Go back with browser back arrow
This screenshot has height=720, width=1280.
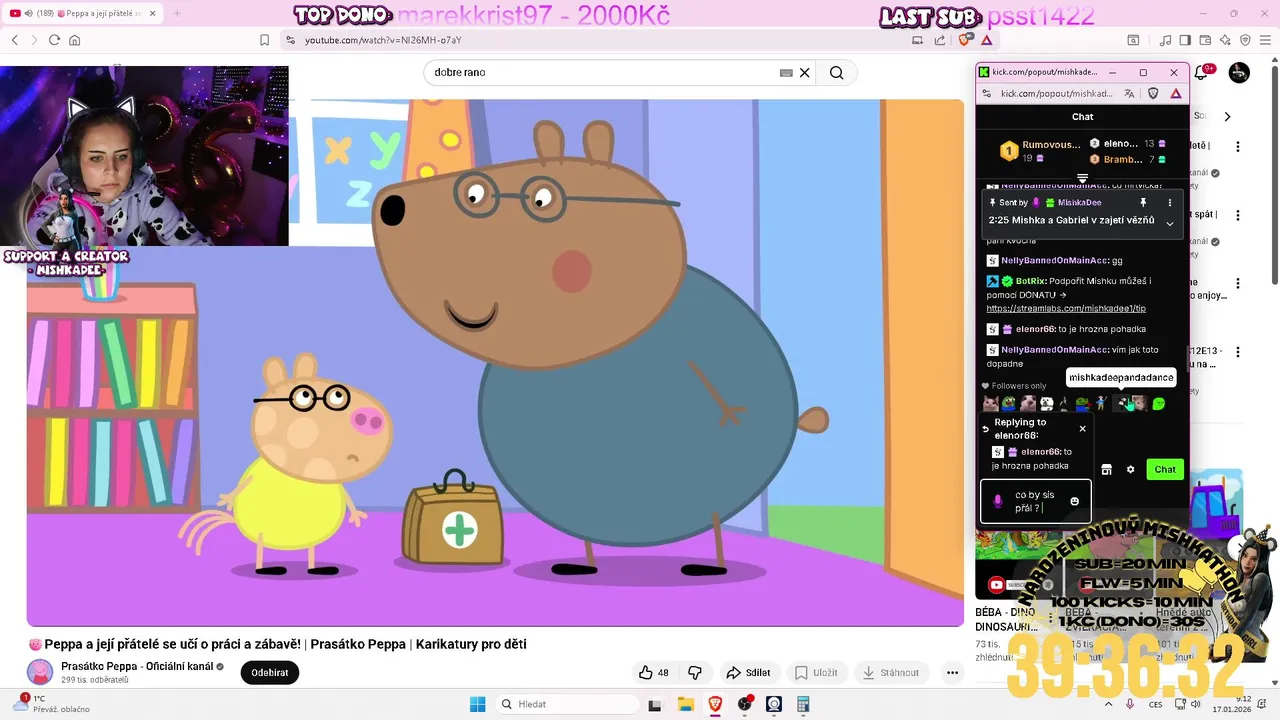click(x=15, y=40)
